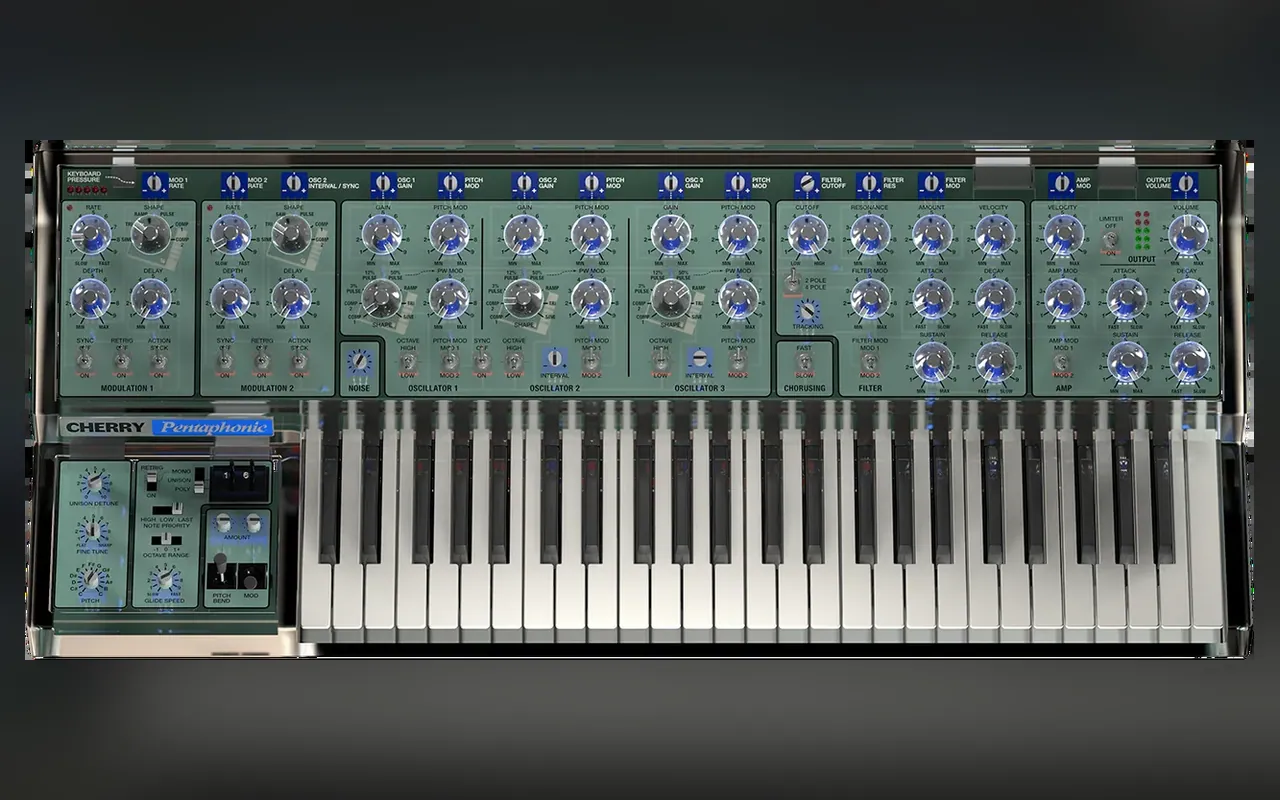Click the filter VELOCITY knob
This screenshot has width=1280, height=800.
click(993, 235)
